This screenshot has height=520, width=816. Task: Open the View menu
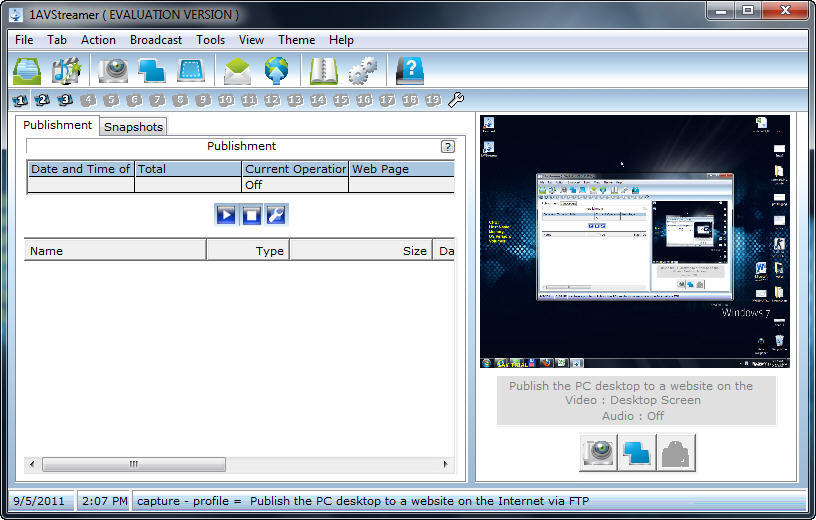(251, 40)
